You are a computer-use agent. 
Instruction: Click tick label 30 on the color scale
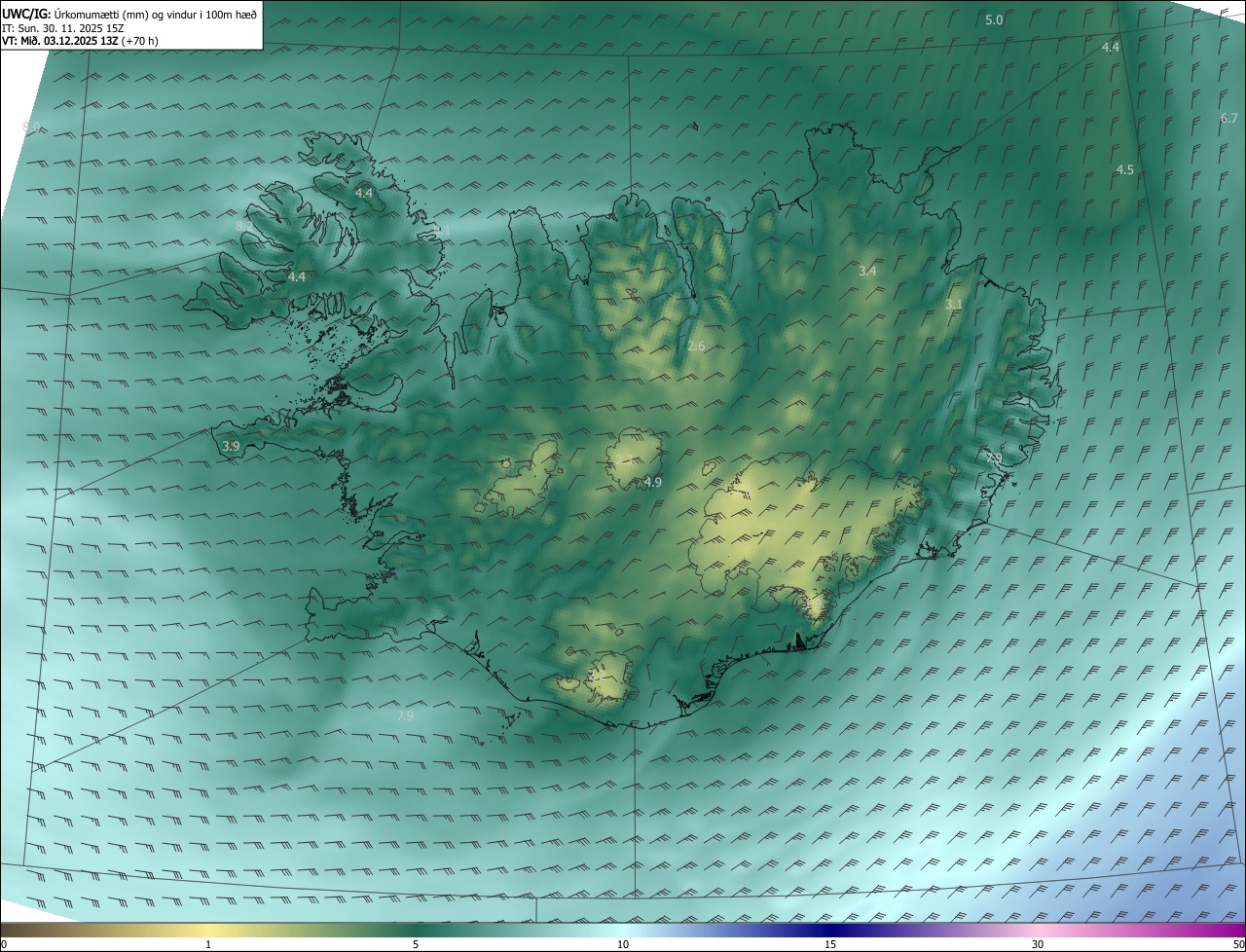coord(1038,944)
